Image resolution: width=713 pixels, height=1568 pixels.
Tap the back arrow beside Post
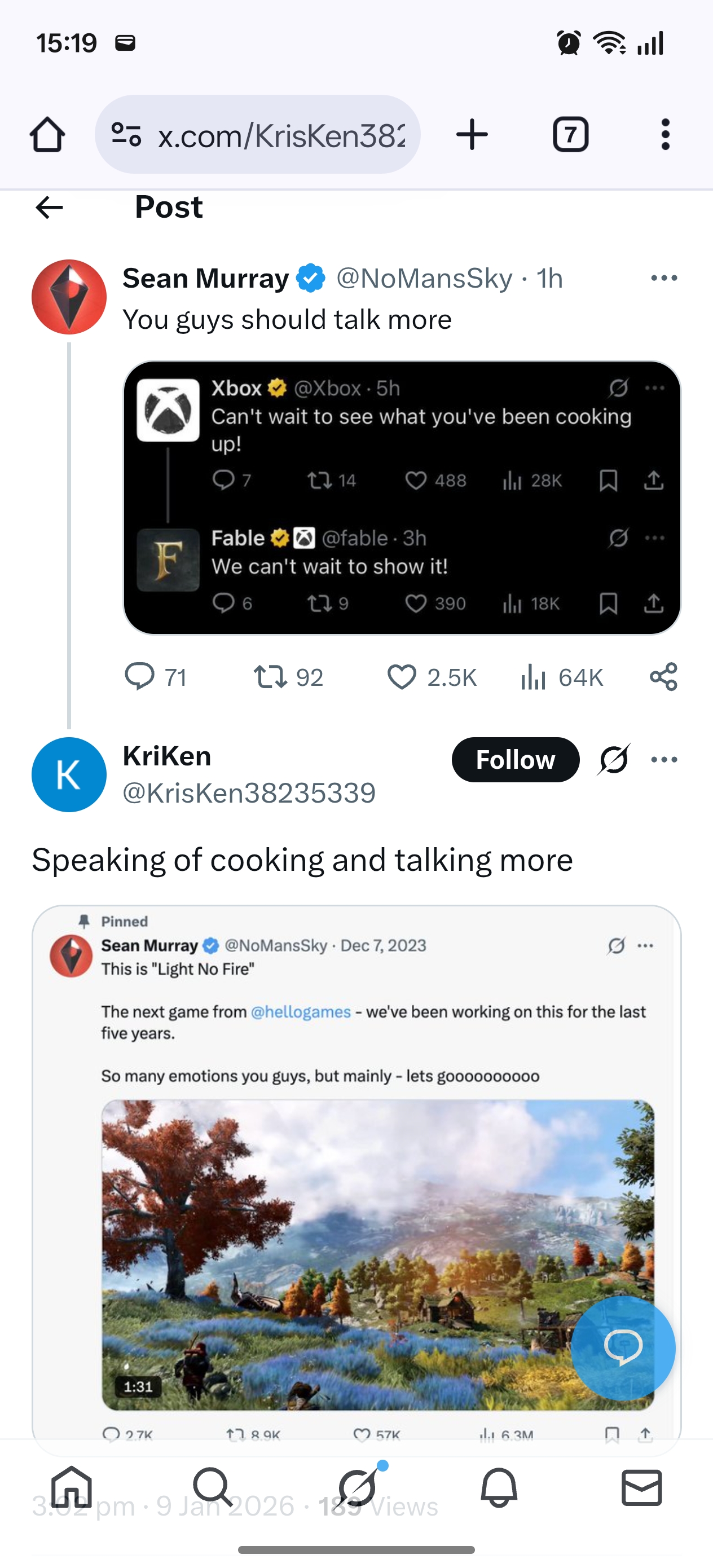point(49,208)
